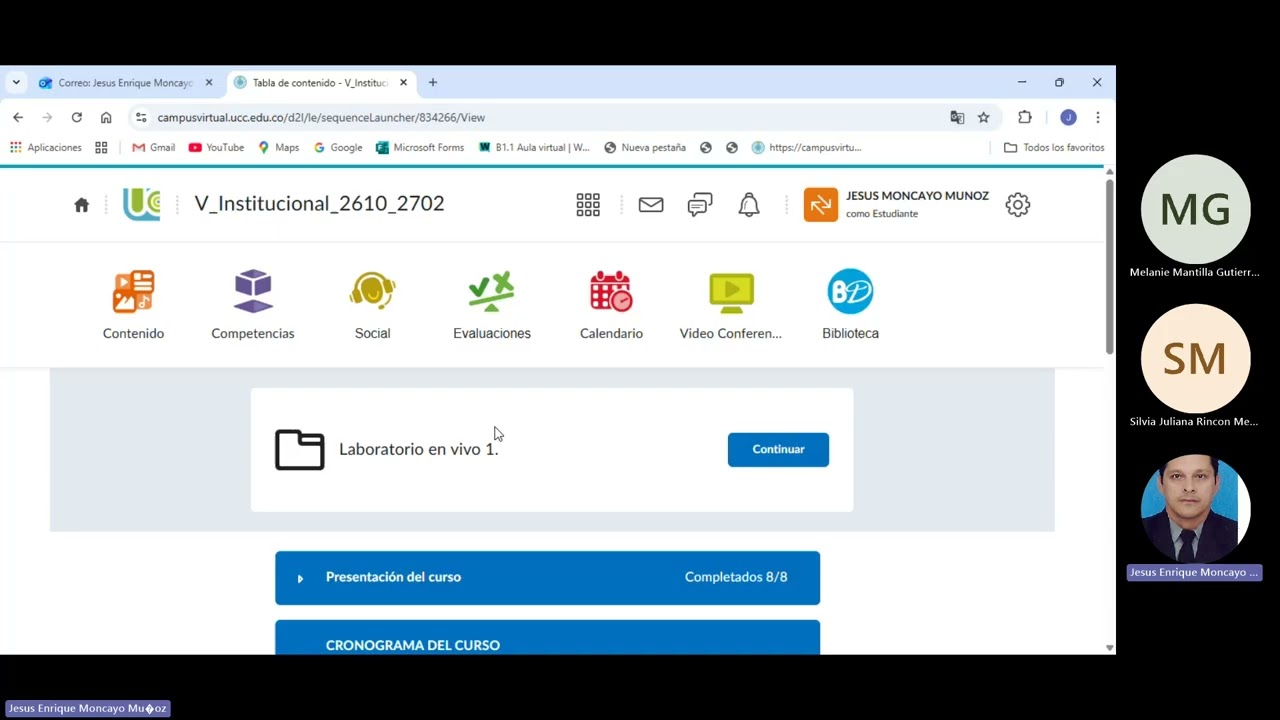The image size is (1280, 720).
Task: Click the orange role-switch user icon
Action: (821, 205)
